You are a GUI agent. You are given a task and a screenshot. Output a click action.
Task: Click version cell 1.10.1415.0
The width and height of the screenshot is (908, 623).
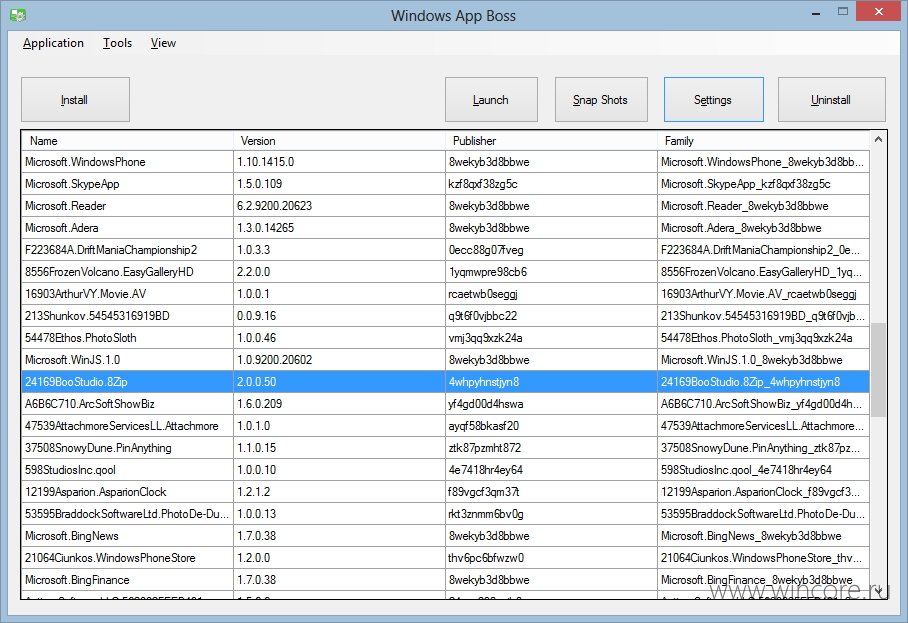[x=339, y=162]
